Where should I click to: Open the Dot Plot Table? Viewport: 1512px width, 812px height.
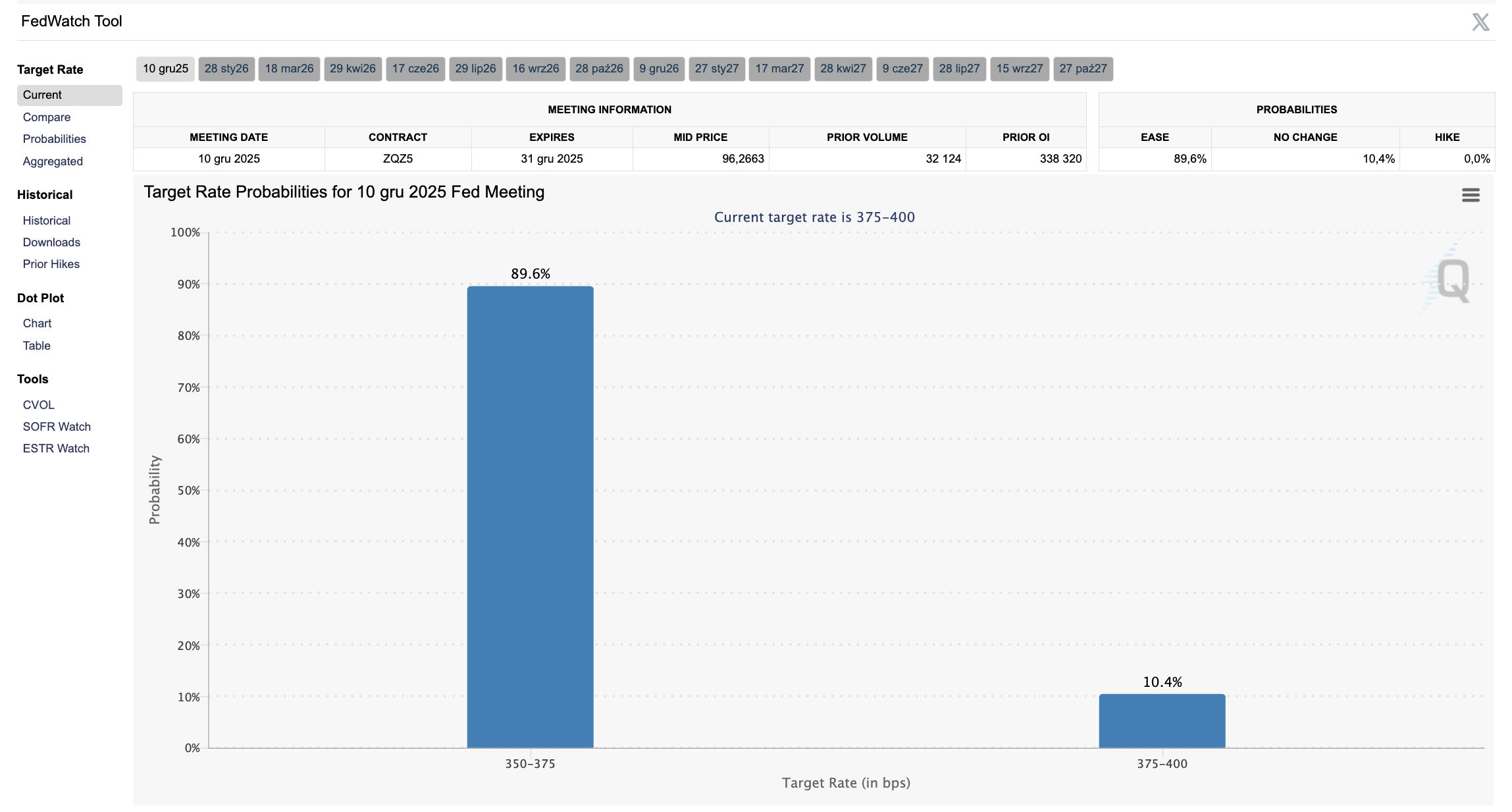pos(36,346)
